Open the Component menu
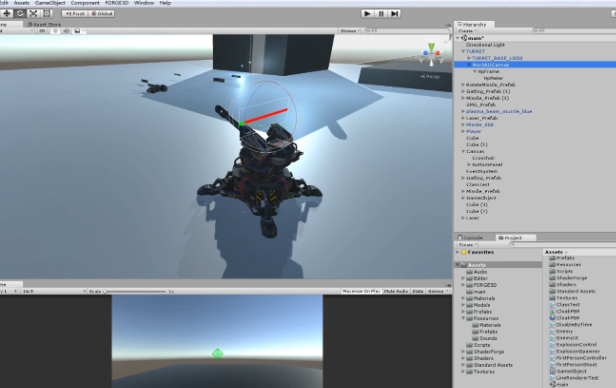The image size is (616, 388). [85, 3]
